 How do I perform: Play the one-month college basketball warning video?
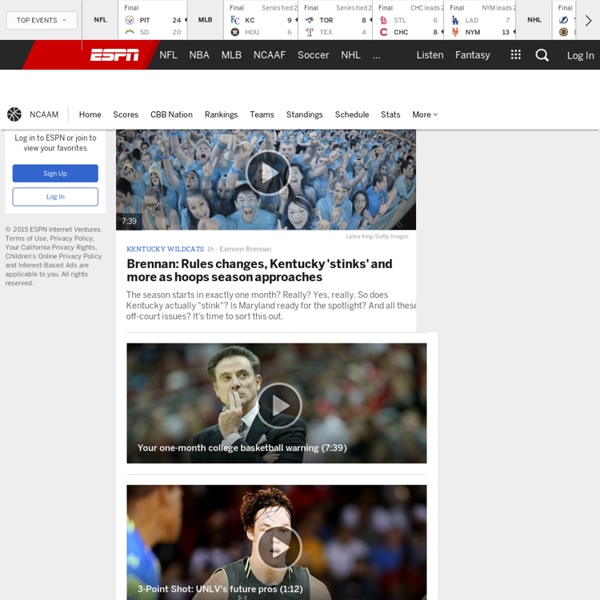(277, 403)
